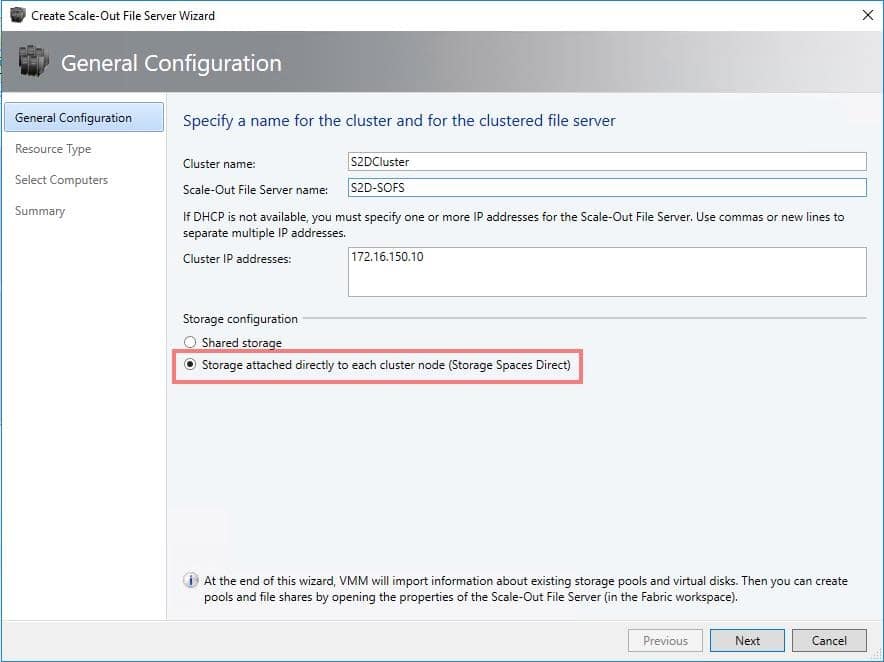The width and height of the screenshot is (884, 662).
Task: Click the wizard title bar text
Action: coord(123,16)
